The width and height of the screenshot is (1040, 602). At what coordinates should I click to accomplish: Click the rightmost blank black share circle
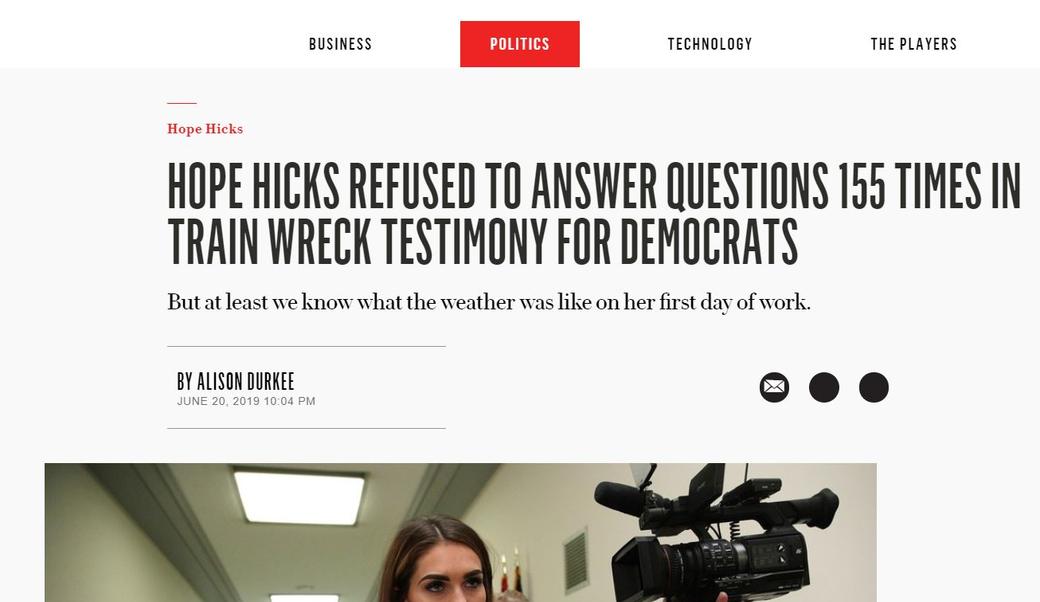[x=874, y=387]
